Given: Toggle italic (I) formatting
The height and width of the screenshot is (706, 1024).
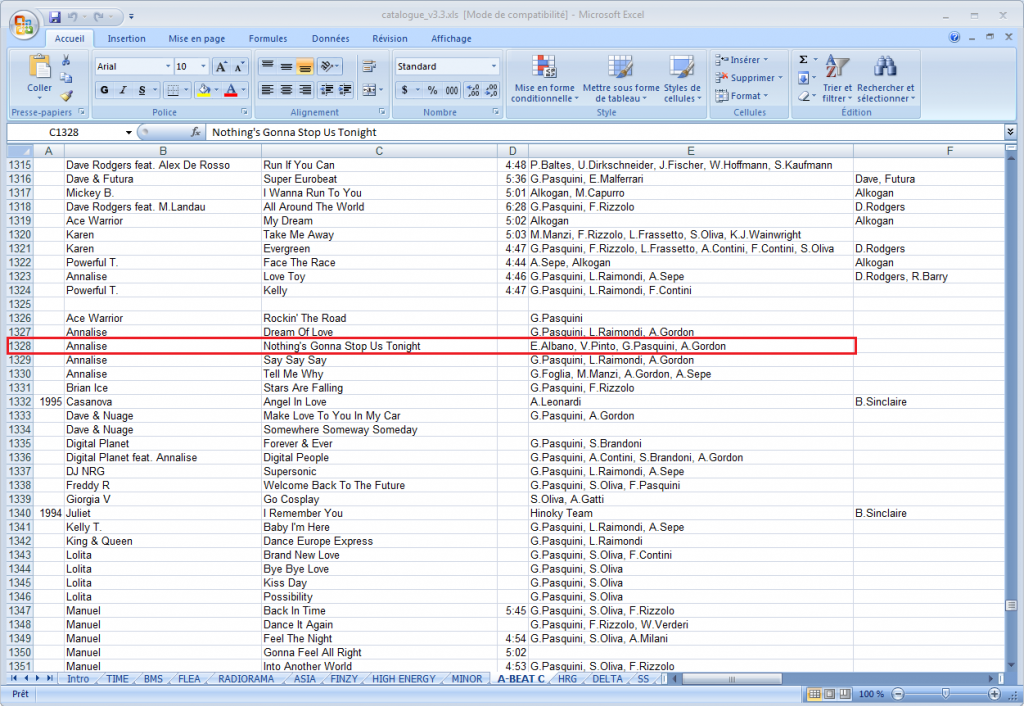Looking at the screenshot, I should point(123,89).
